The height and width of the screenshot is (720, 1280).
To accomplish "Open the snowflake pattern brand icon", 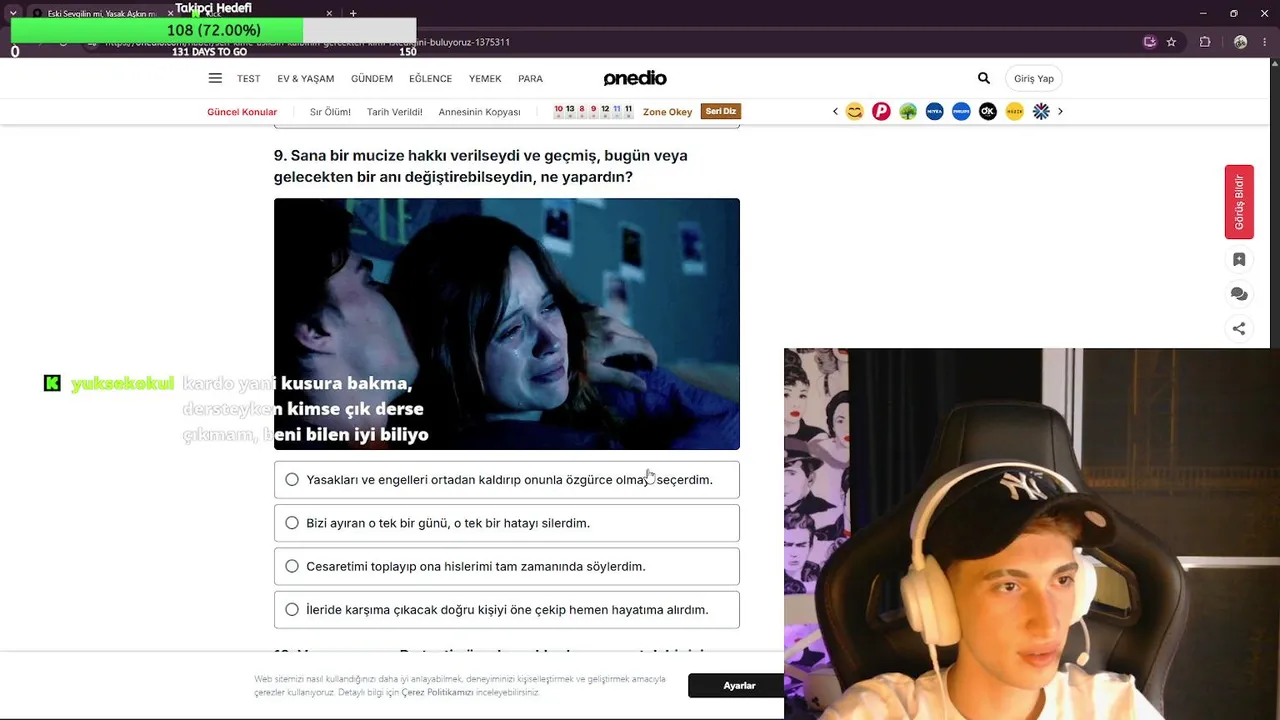I will click(1041, 112).
